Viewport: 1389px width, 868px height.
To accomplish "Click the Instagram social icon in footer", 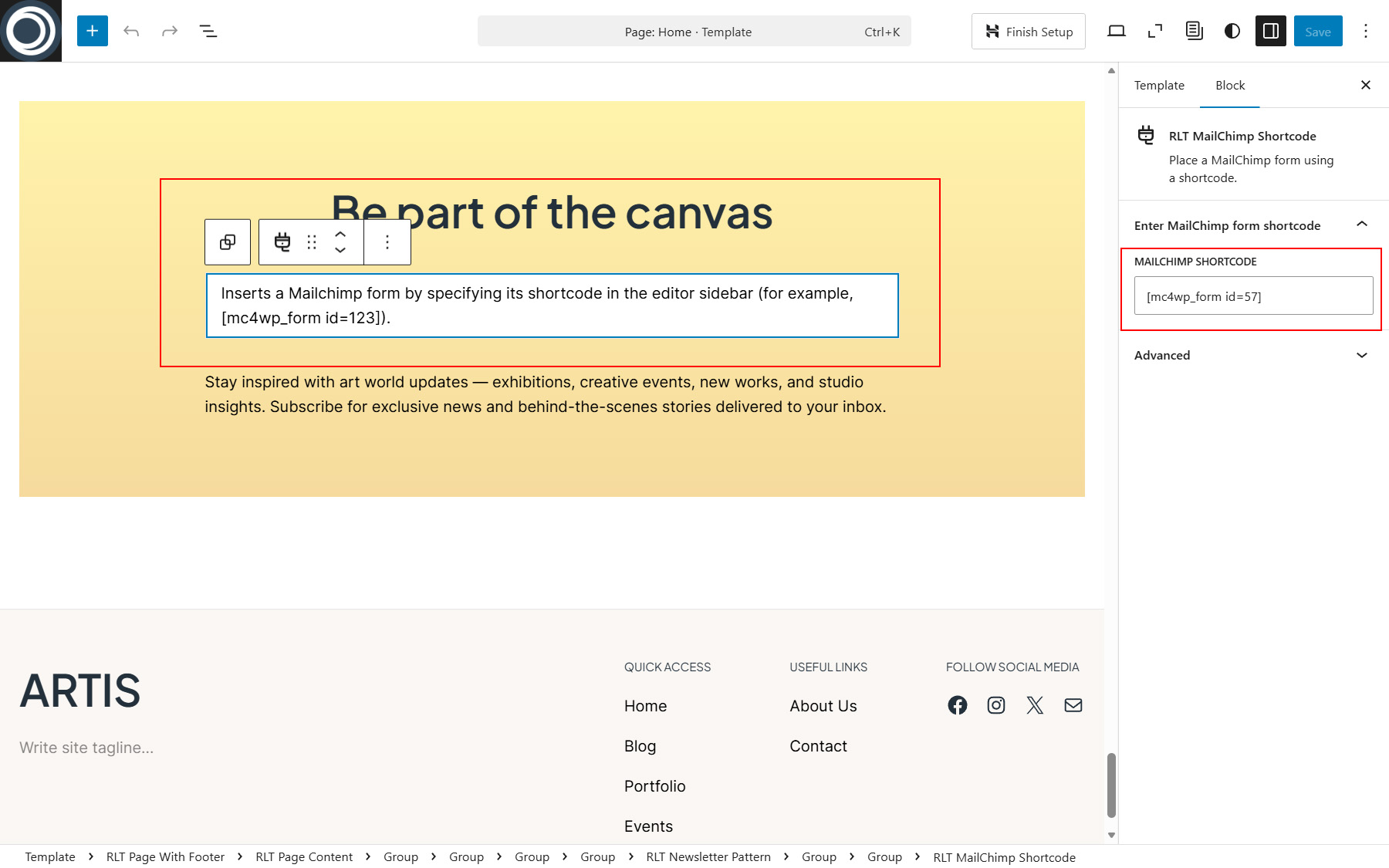I will tap(996, 705).
